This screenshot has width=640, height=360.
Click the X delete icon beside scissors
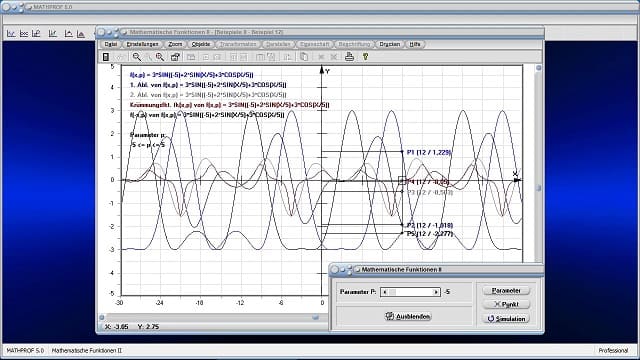coord(334,57)
